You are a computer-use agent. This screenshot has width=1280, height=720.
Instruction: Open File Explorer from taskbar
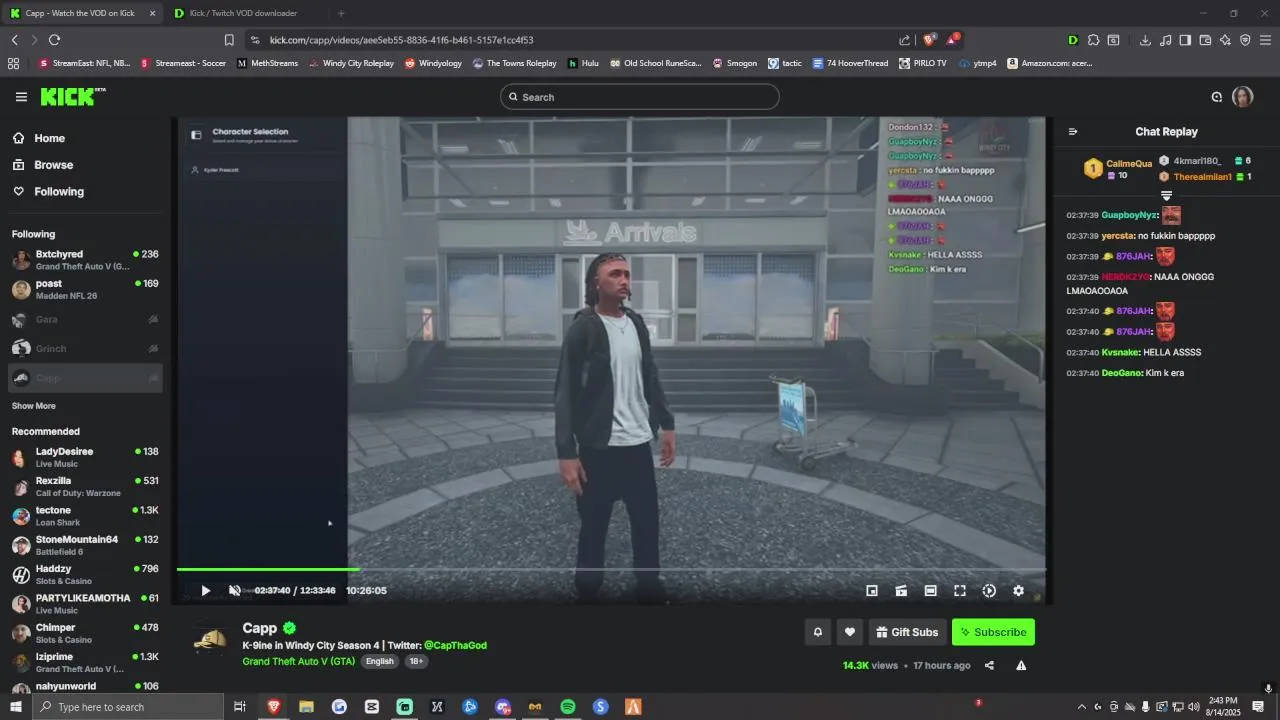306,707
